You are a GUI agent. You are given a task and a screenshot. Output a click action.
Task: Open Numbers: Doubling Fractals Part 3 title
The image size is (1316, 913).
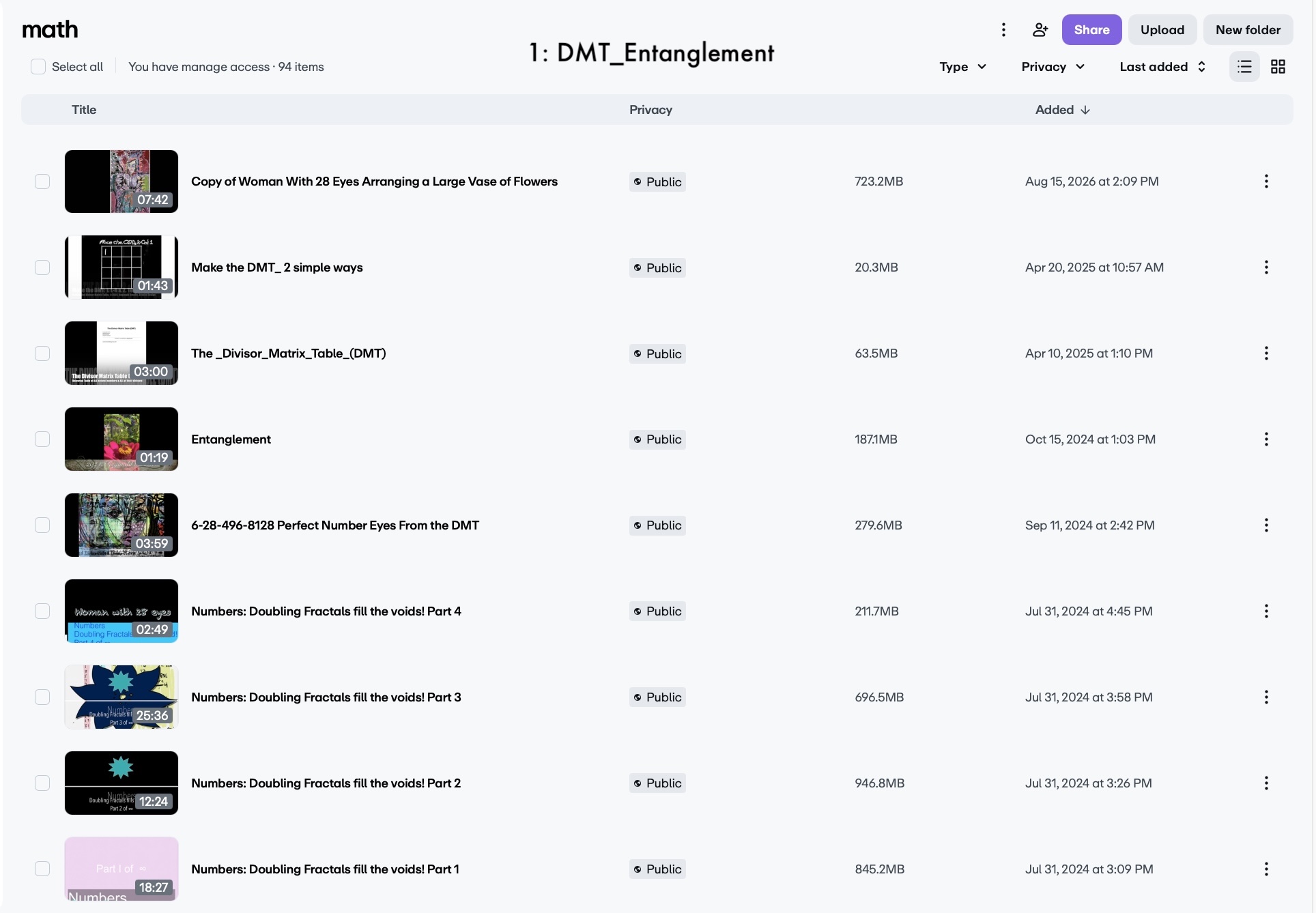[326, 697]
